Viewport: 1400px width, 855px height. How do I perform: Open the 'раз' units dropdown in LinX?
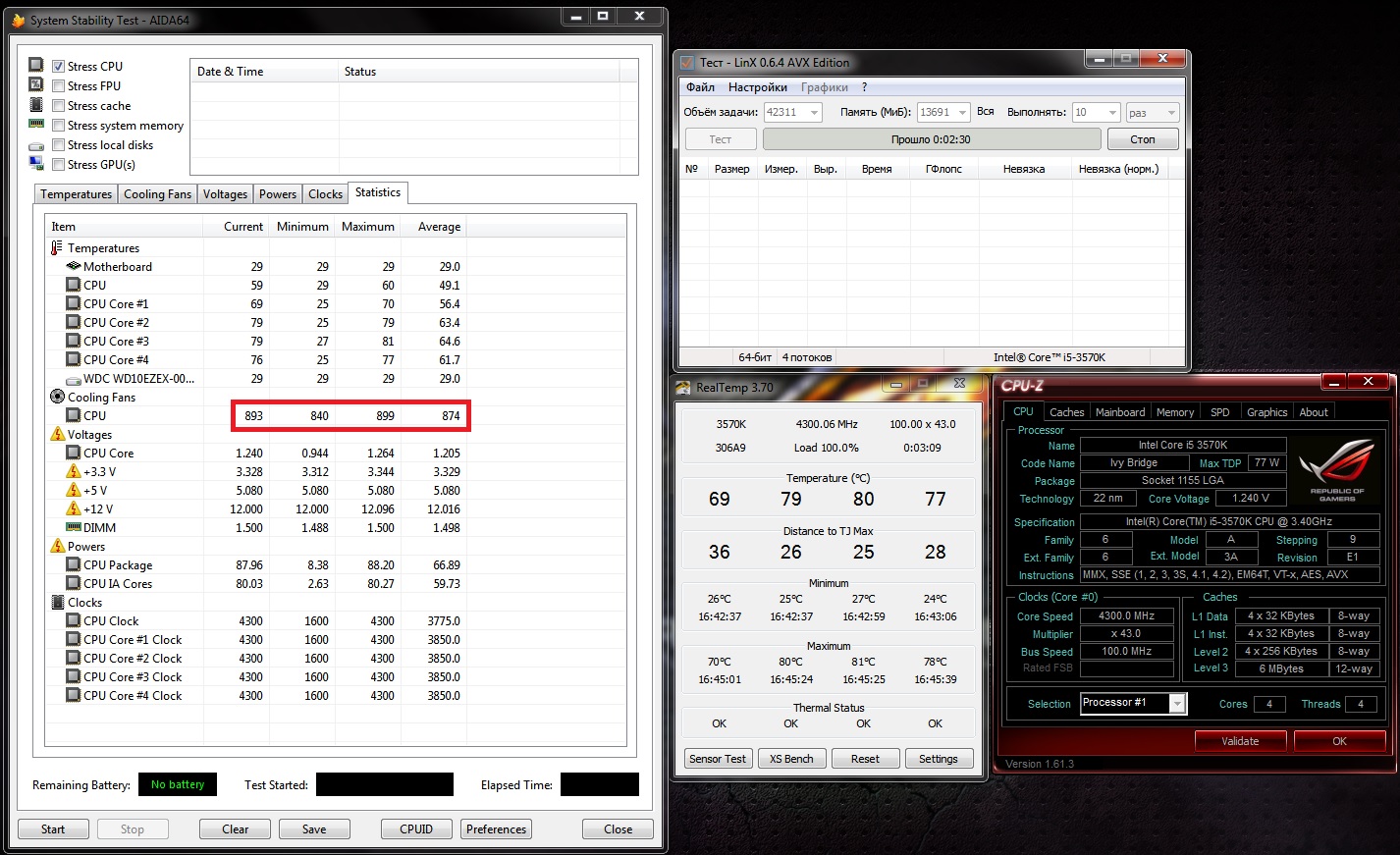click(1170, 113)
